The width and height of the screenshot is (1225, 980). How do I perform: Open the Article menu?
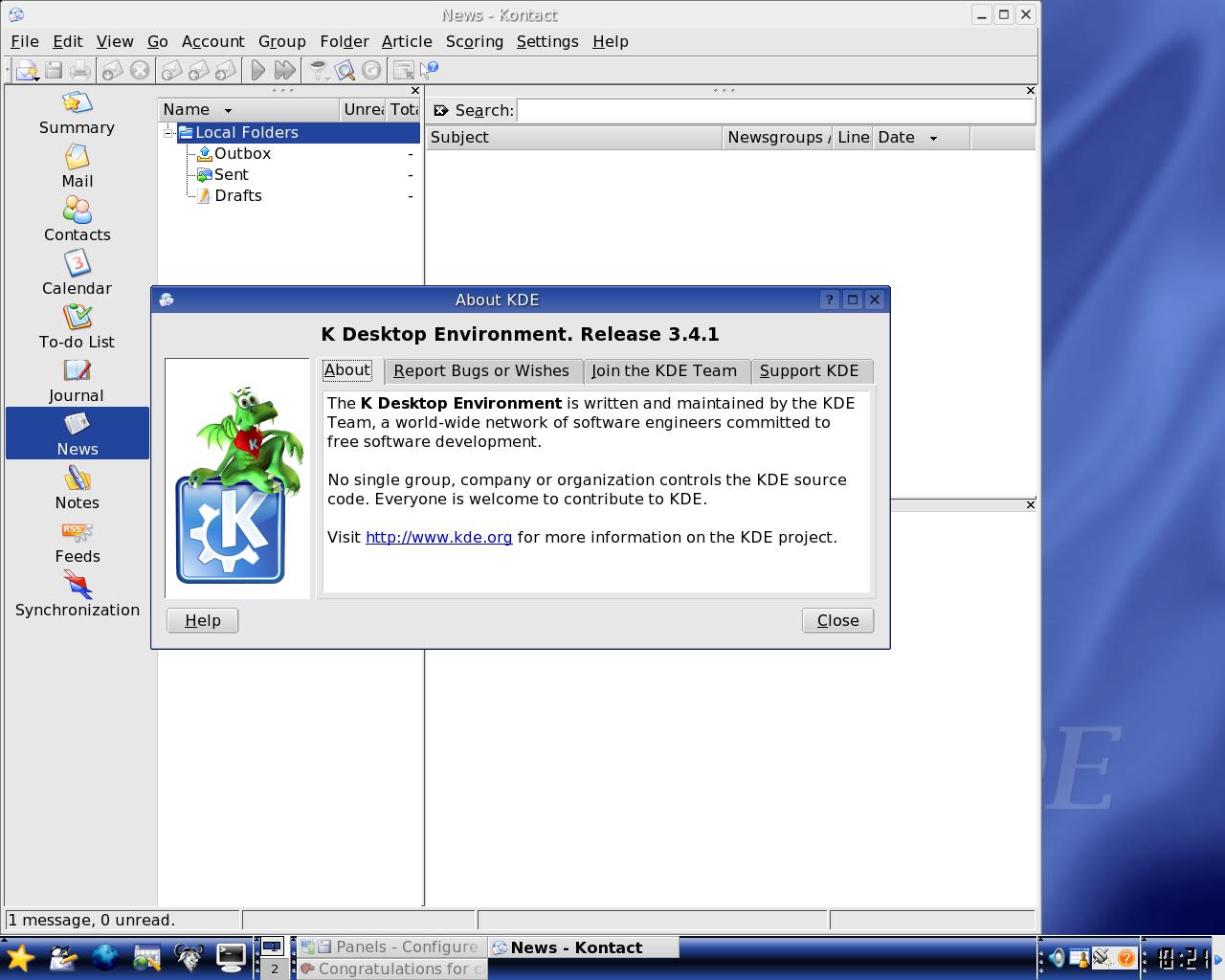406,41
